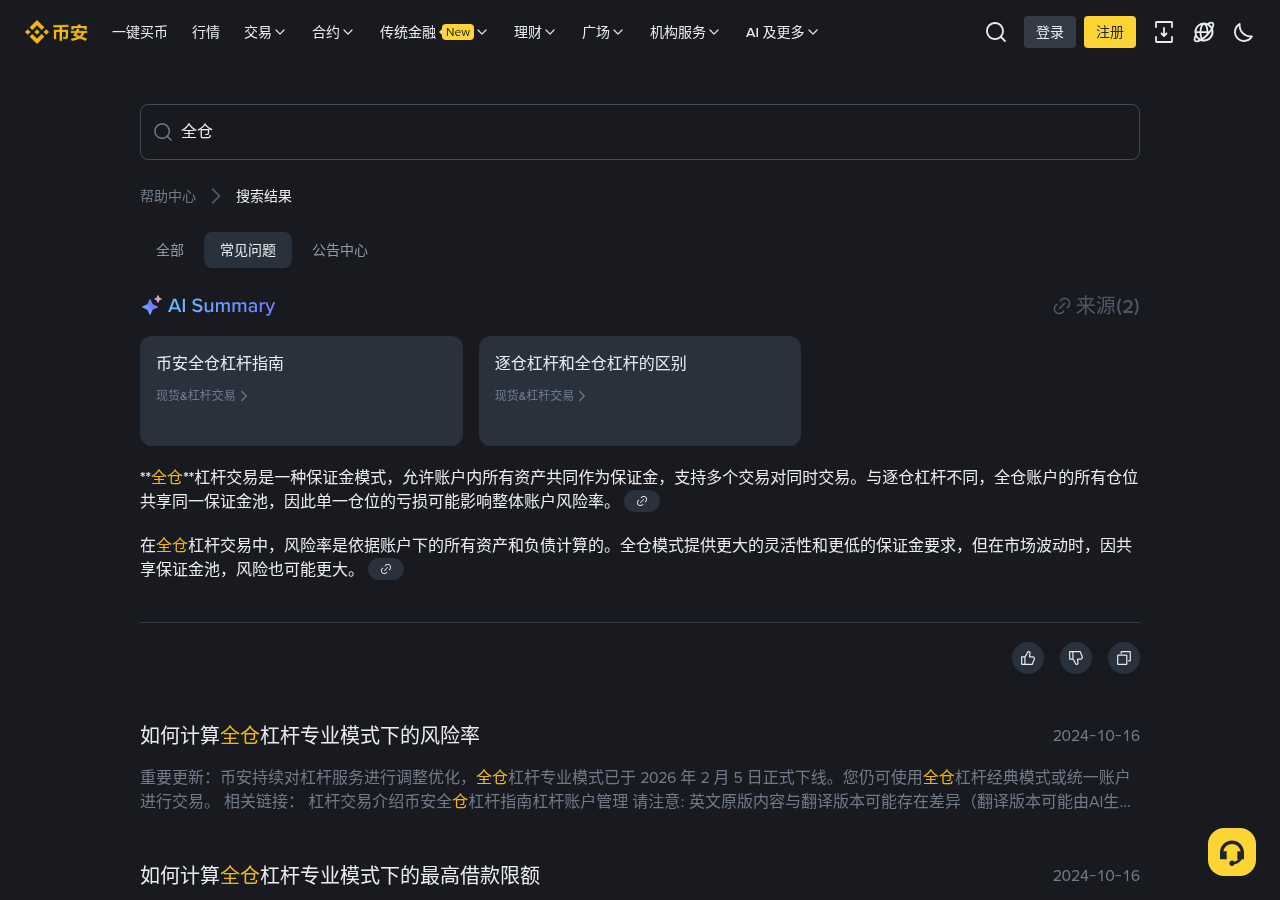
Task: Open 来源(2) sources link
Action: [x=1097, y=306]
